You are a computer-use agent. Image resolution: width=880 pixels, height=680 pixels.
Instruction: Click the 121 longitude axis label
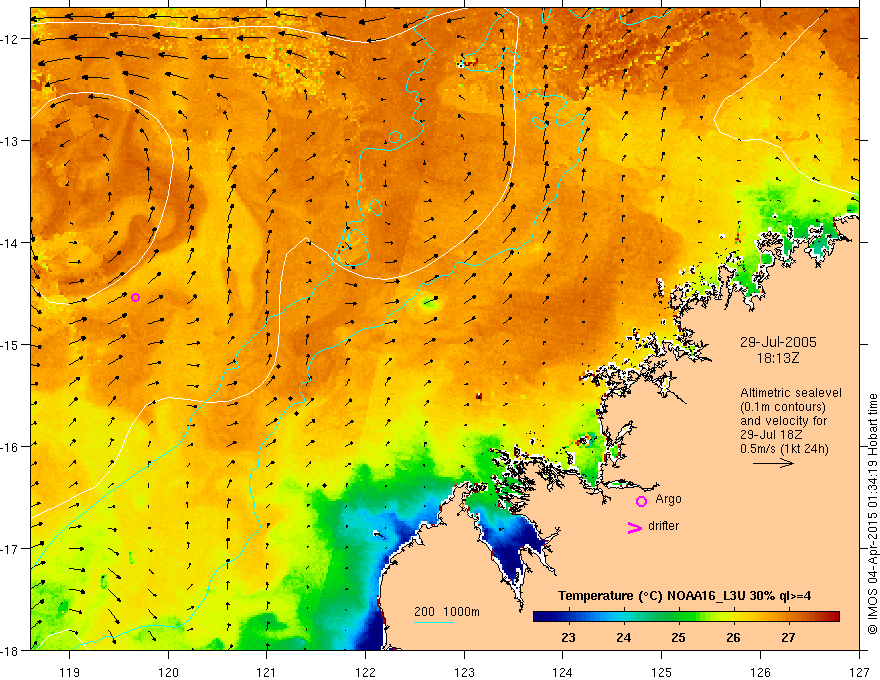pyautogui.click(x=267, y=672)
